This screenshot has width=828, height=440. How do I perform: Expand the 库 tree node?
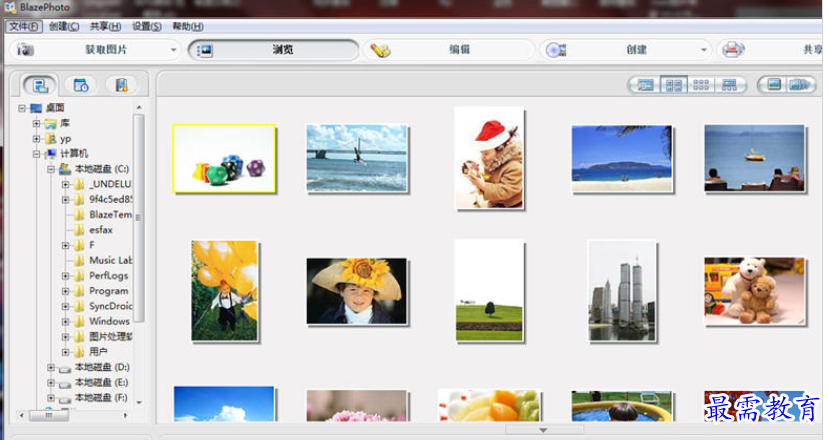(x=36, y=124)
